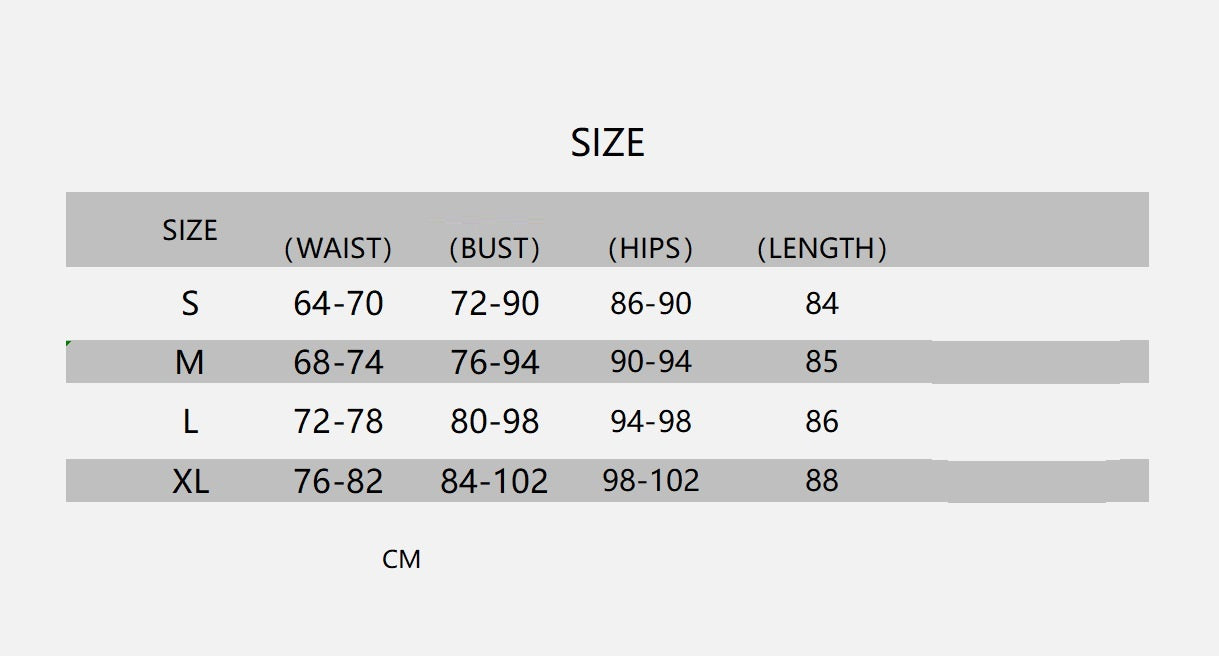Click the 86-90 hips value

650,303
